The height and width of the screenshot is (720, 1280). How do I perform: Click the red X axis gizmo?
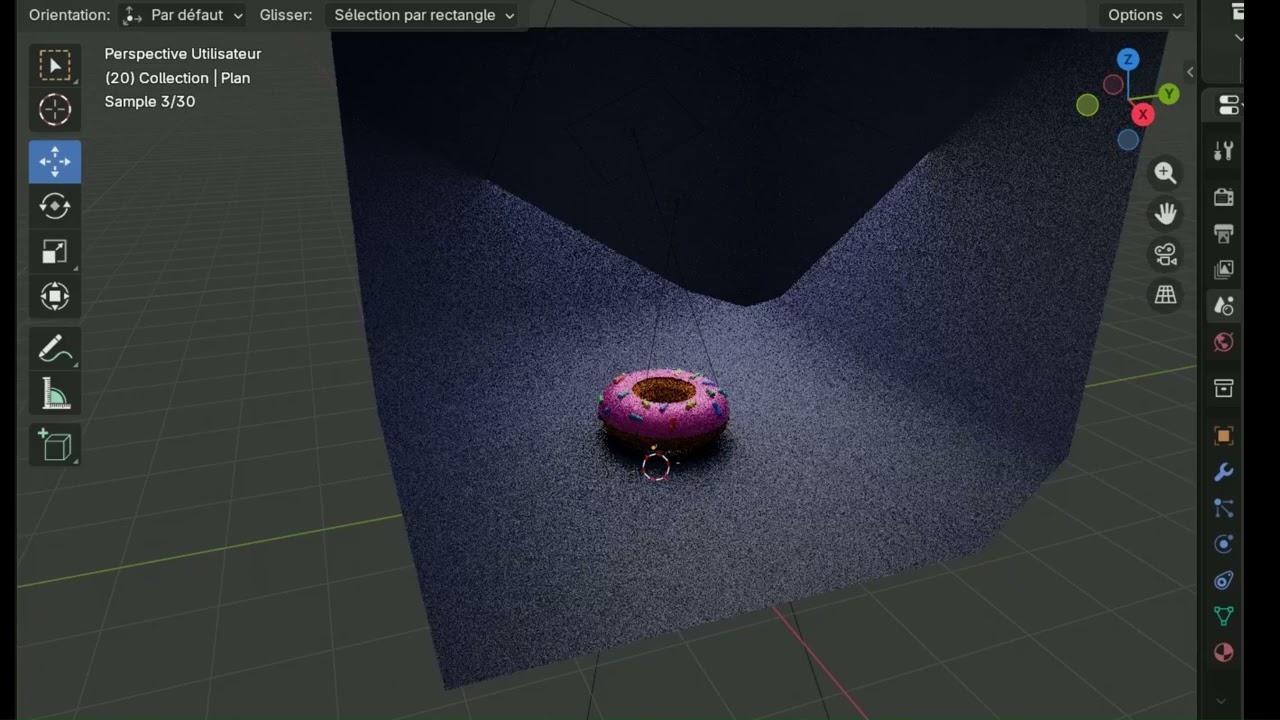(x=1142, y=115)
